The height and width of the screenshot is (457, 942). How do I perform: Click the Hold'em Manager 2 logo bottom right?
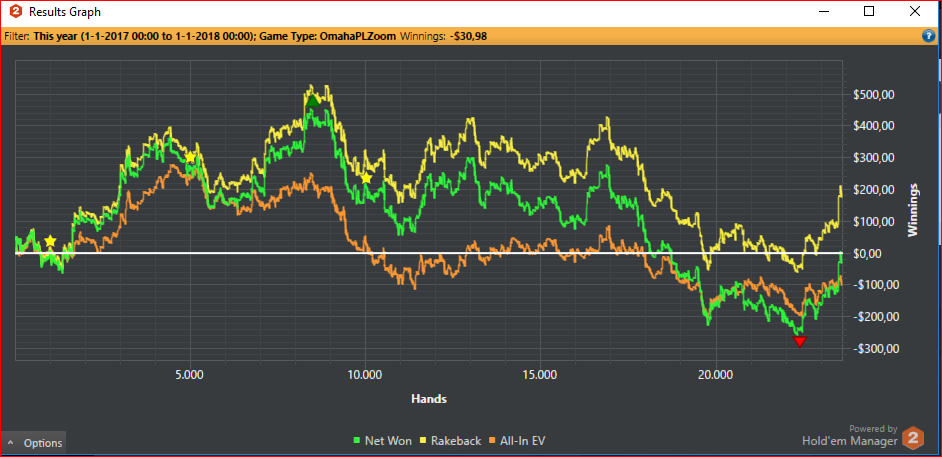[913, 437]
